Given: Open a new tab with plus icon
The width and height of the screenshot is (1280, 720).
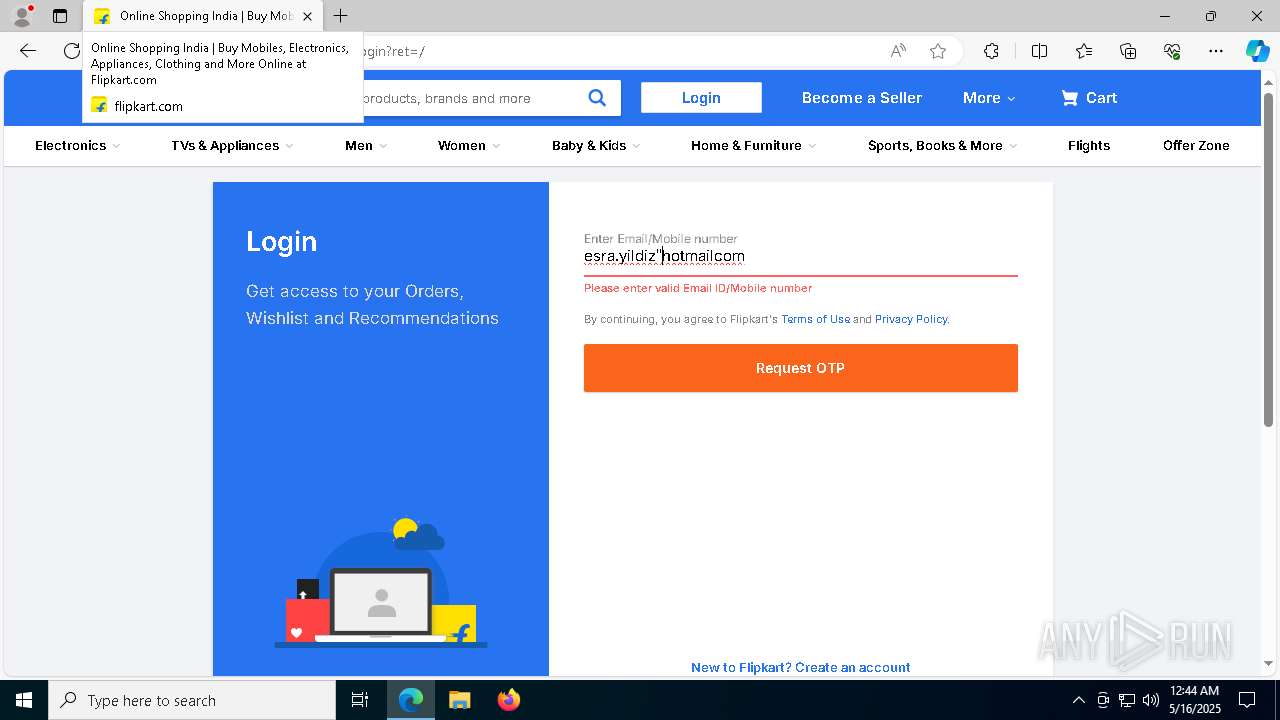Looking at the screenshot, I should pos(341,16).
